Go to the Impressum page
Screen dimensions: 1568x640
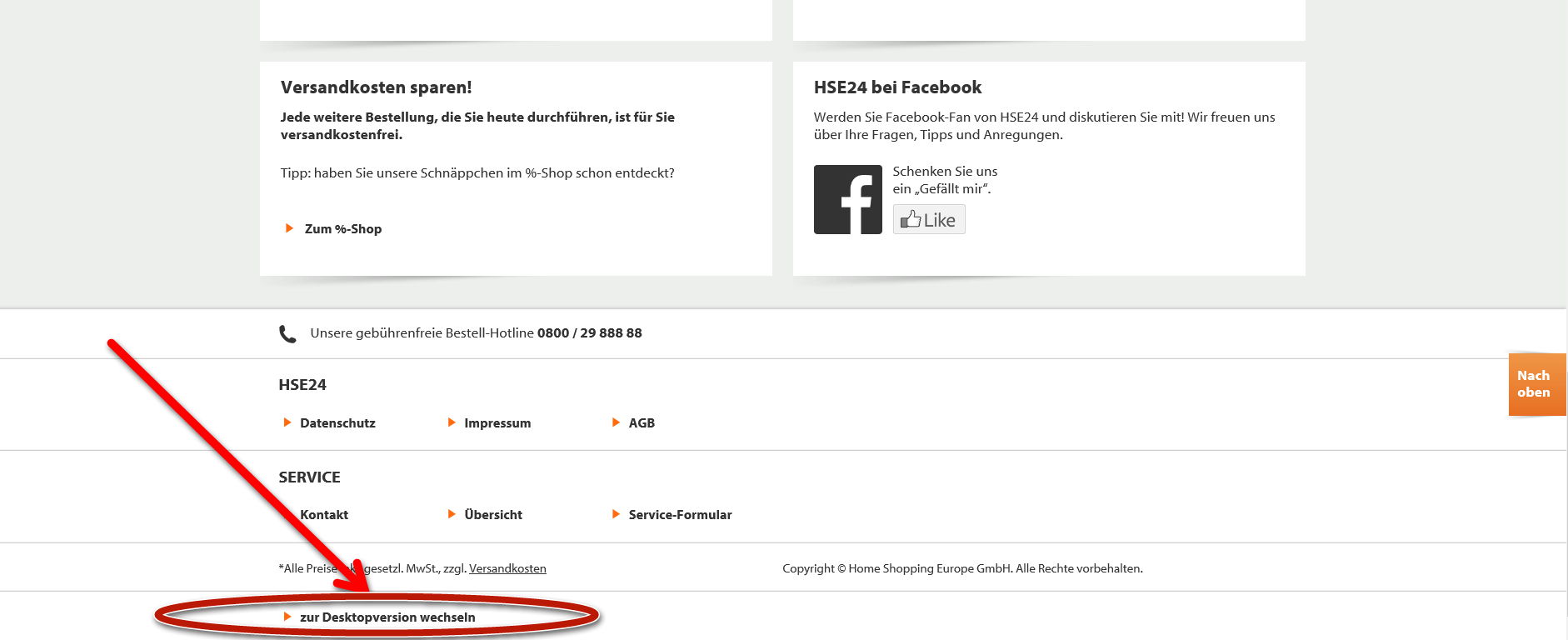click(497, 423)
